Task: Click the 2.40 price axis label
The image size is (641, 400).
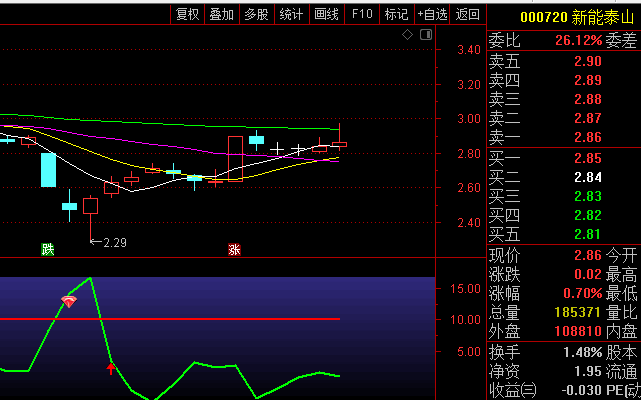Action: tap(469, 223)
